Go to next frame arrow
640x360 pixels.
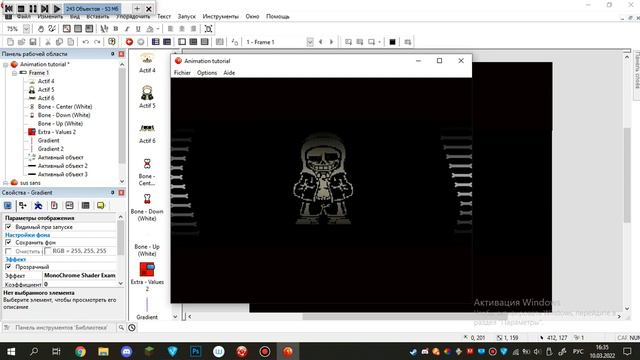point(331,42)
